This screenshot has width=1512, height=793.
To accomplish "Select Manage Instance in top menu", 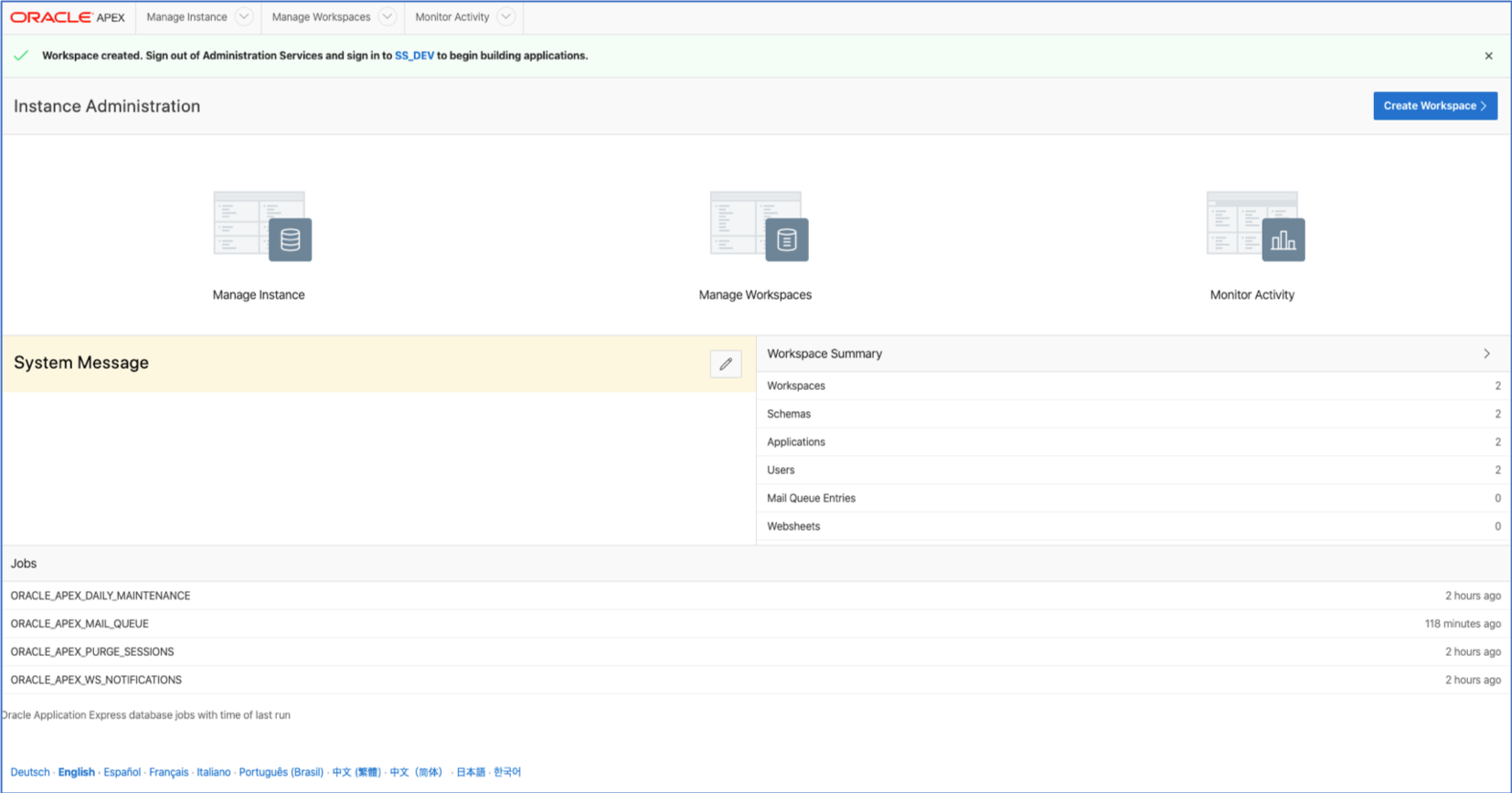I will coord(186,16).
